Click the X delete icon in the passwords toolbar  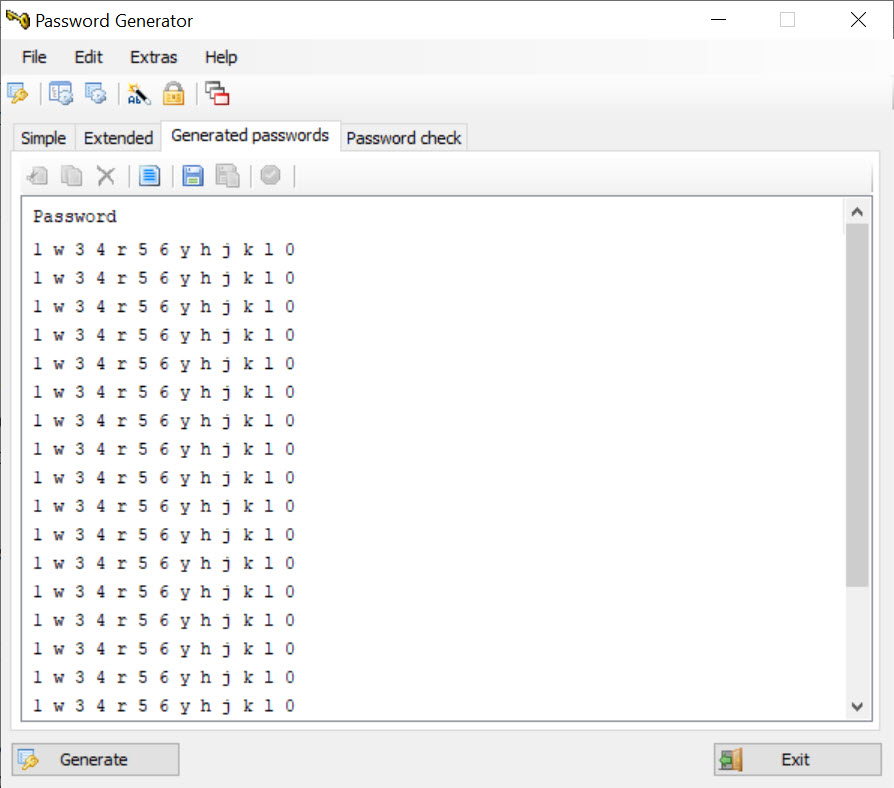[106, 176]
